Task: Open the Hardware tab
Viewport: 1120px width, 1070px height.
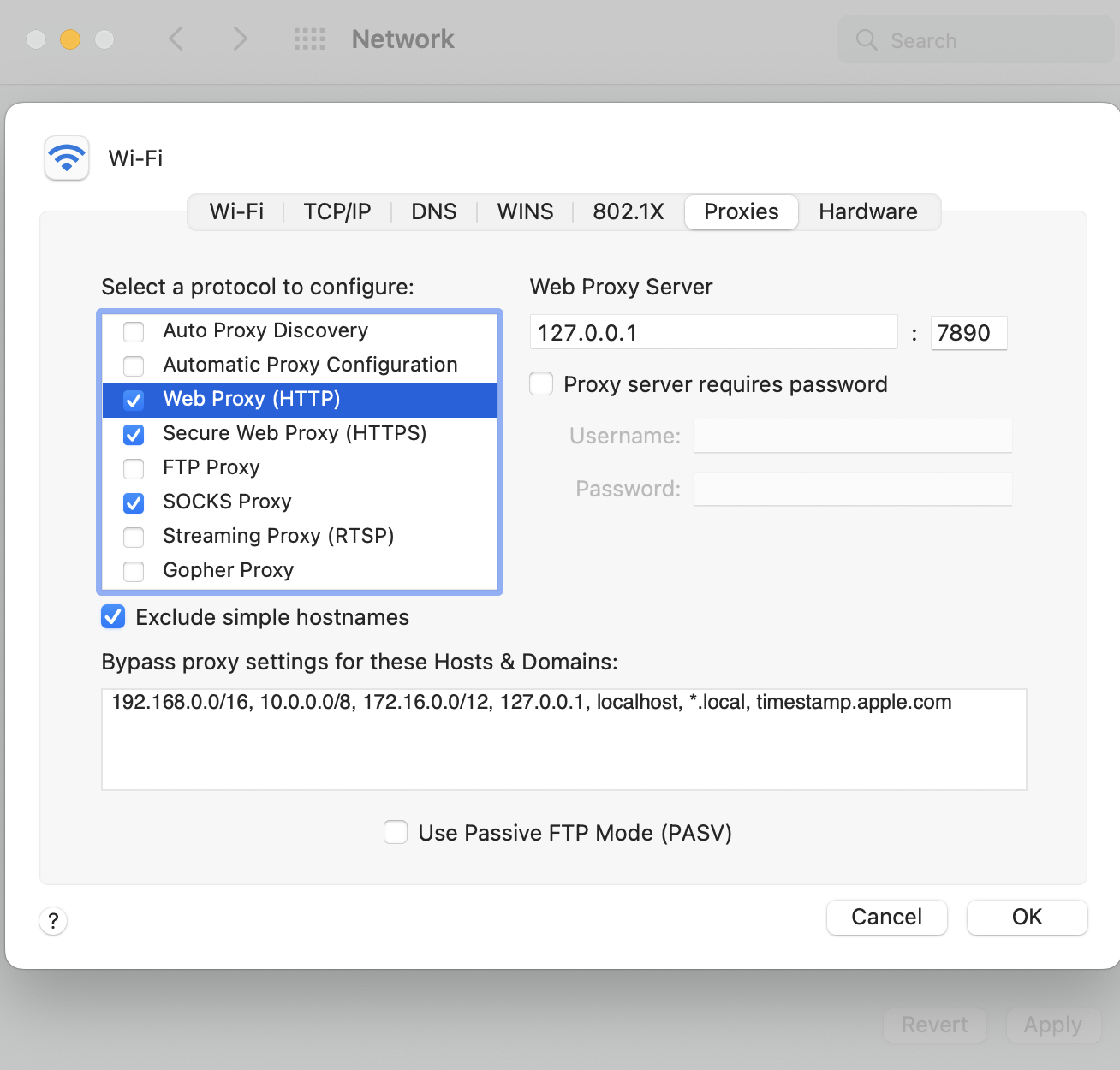Action: pos(868,211)
